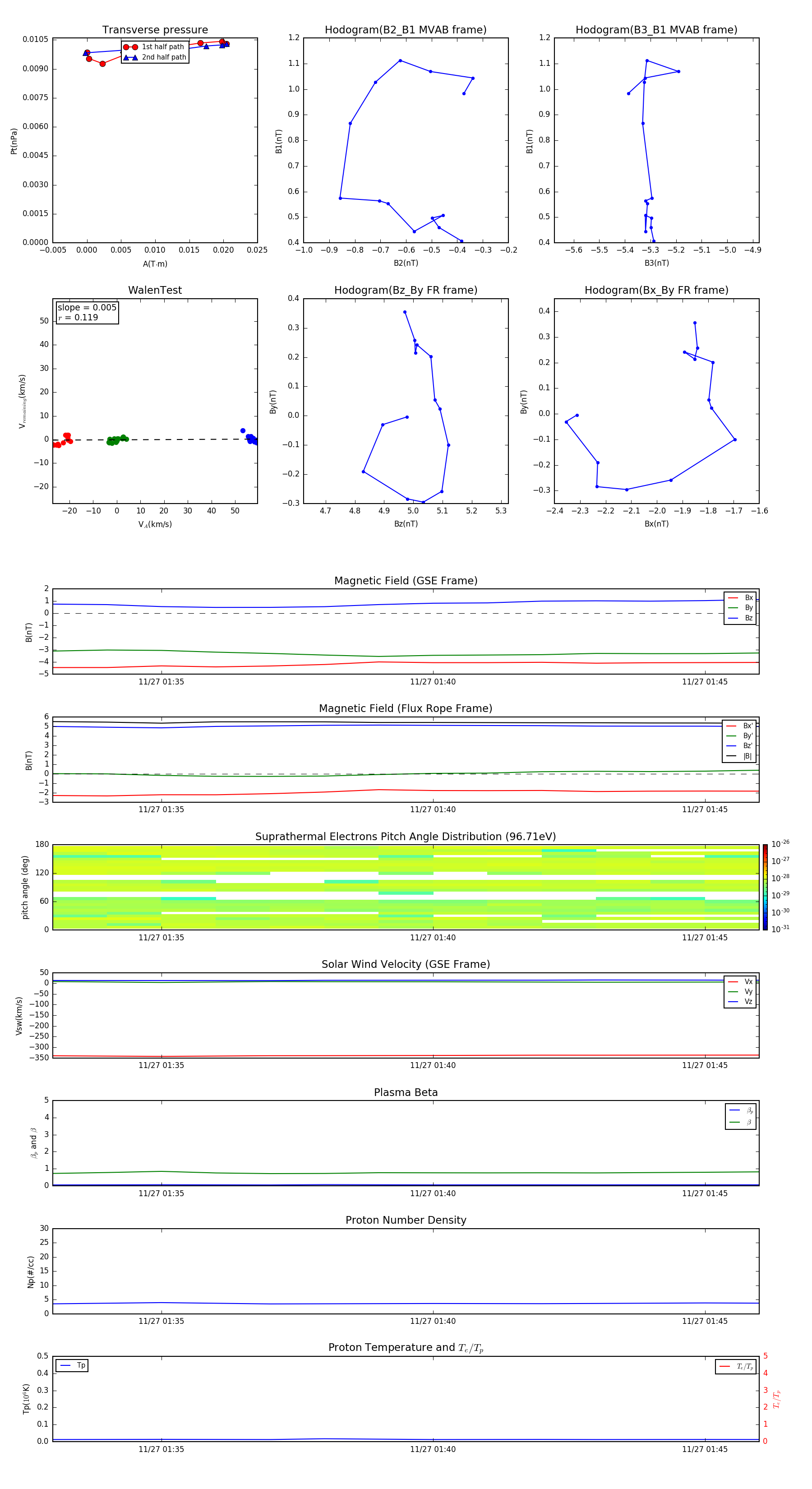Select '1st half path' legend entry
Screen dimensions: 812x1489
[x=154, y=47]
